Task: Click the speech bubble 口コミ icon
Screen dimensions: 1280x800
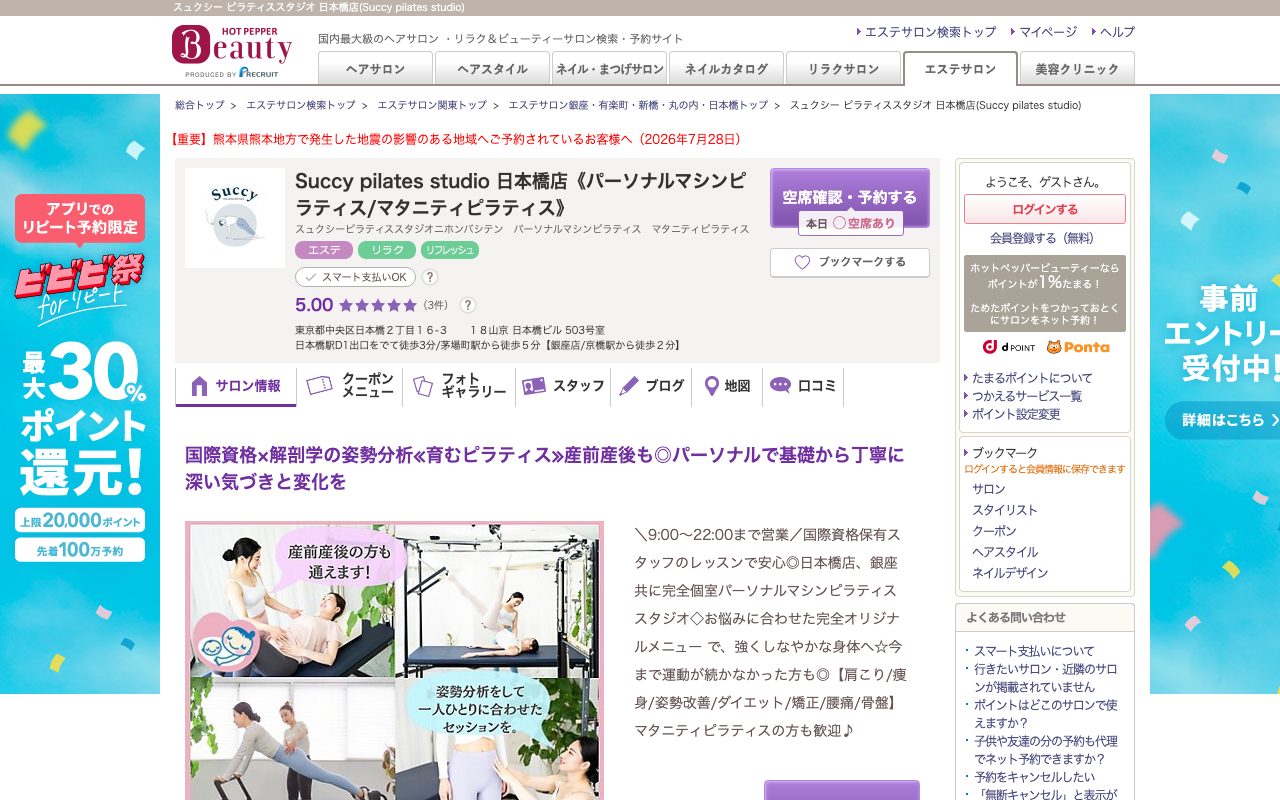Action: pos(780,386)
